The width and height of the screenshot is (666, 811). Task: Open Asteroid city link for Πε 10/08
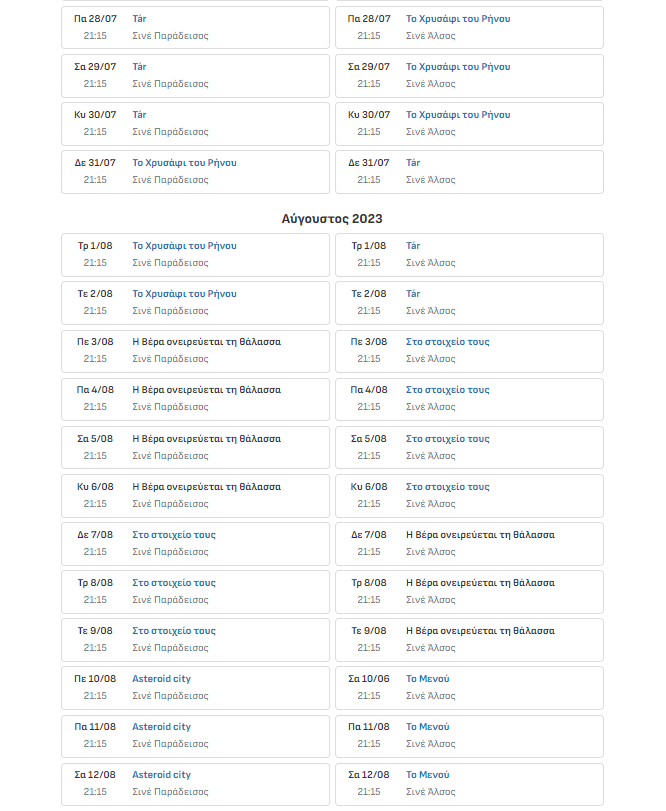tap(161, 679)
